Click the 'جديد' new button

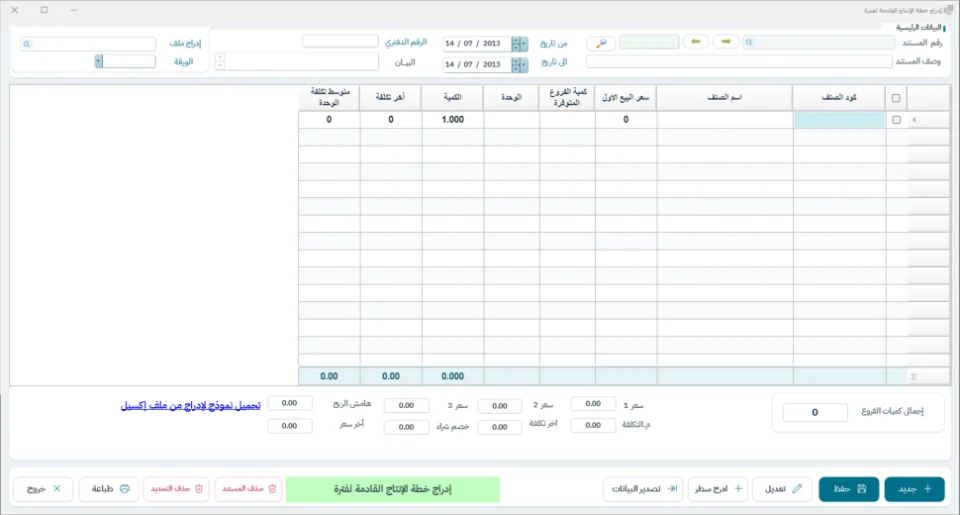tap(914, 489)
